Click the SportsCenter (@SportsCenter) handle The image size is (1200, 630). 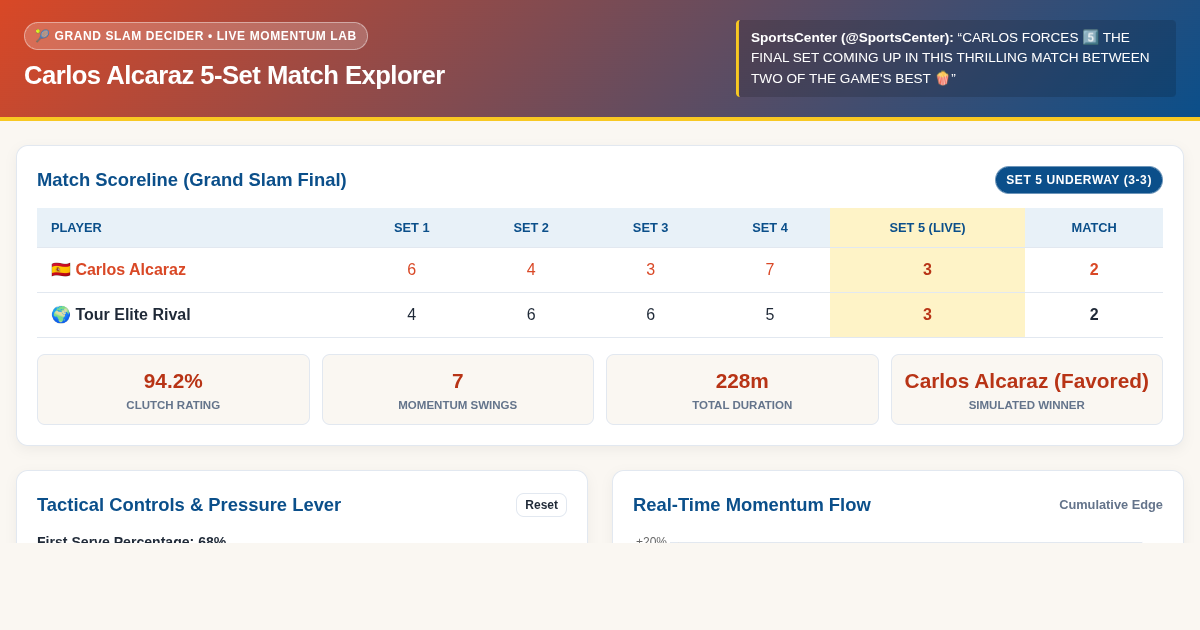tap(852, 37)
